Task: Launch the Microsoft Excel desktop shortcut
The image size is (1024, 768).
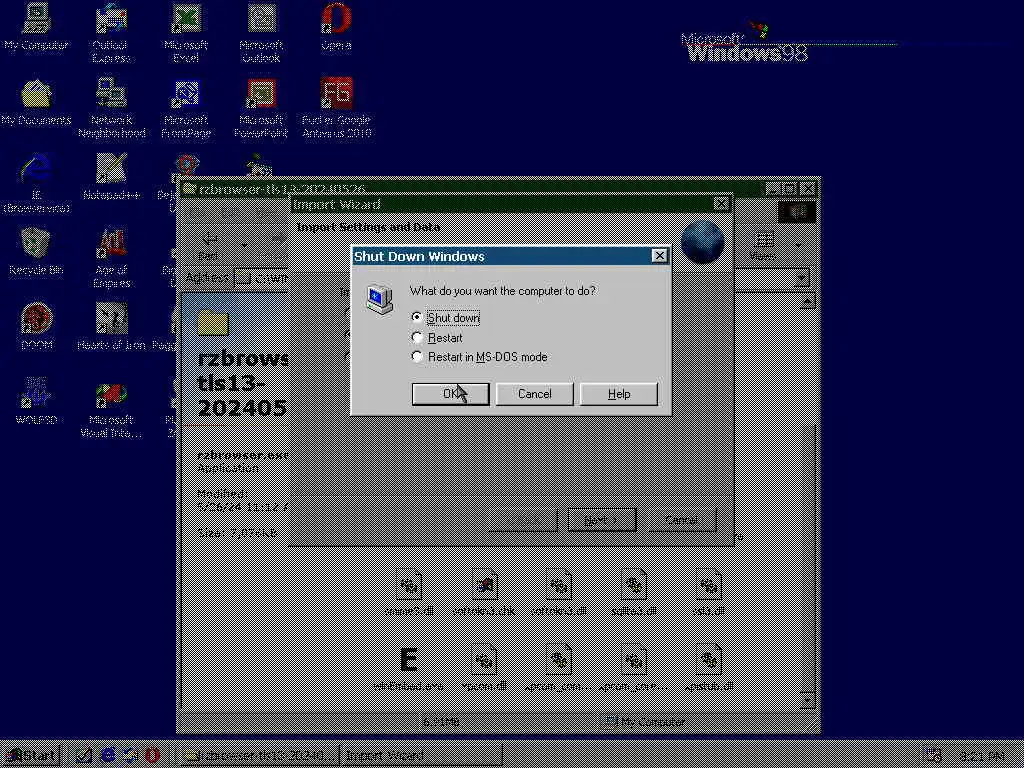Action: point(185,33)
